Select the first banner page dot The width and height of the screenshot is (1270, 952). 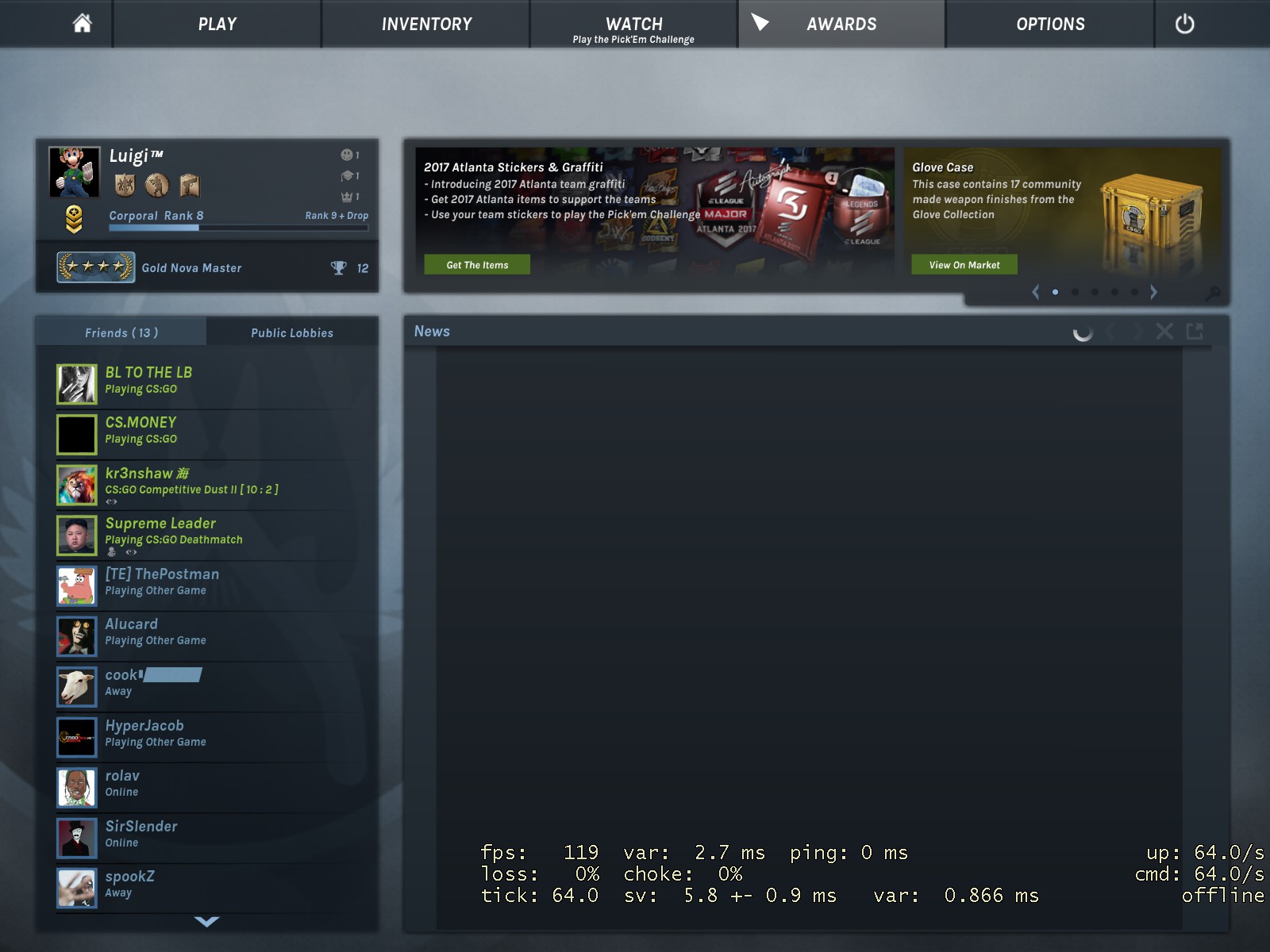click(x=1055, y=292)
